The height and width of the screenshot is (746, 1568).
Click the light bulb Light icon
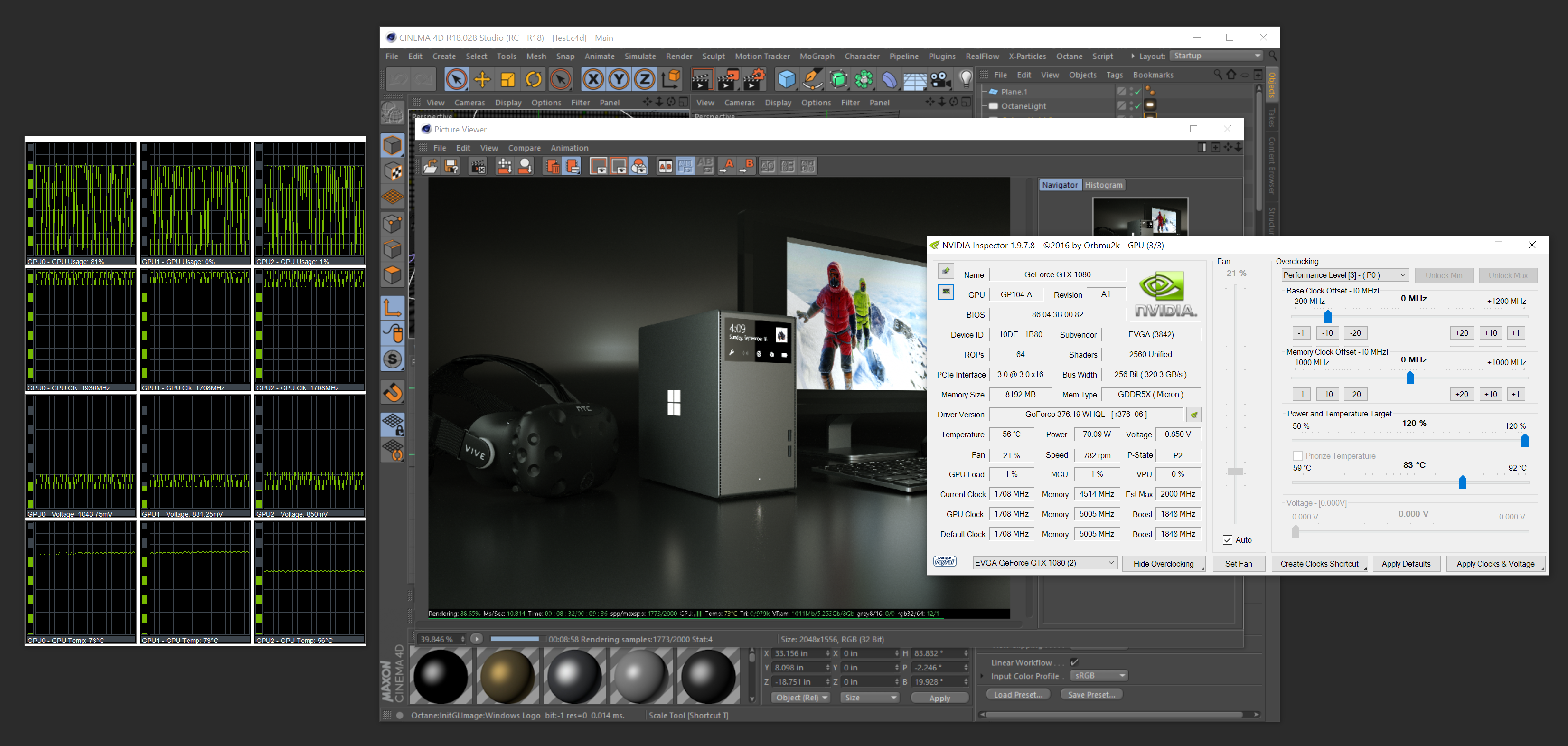point(966,79)
